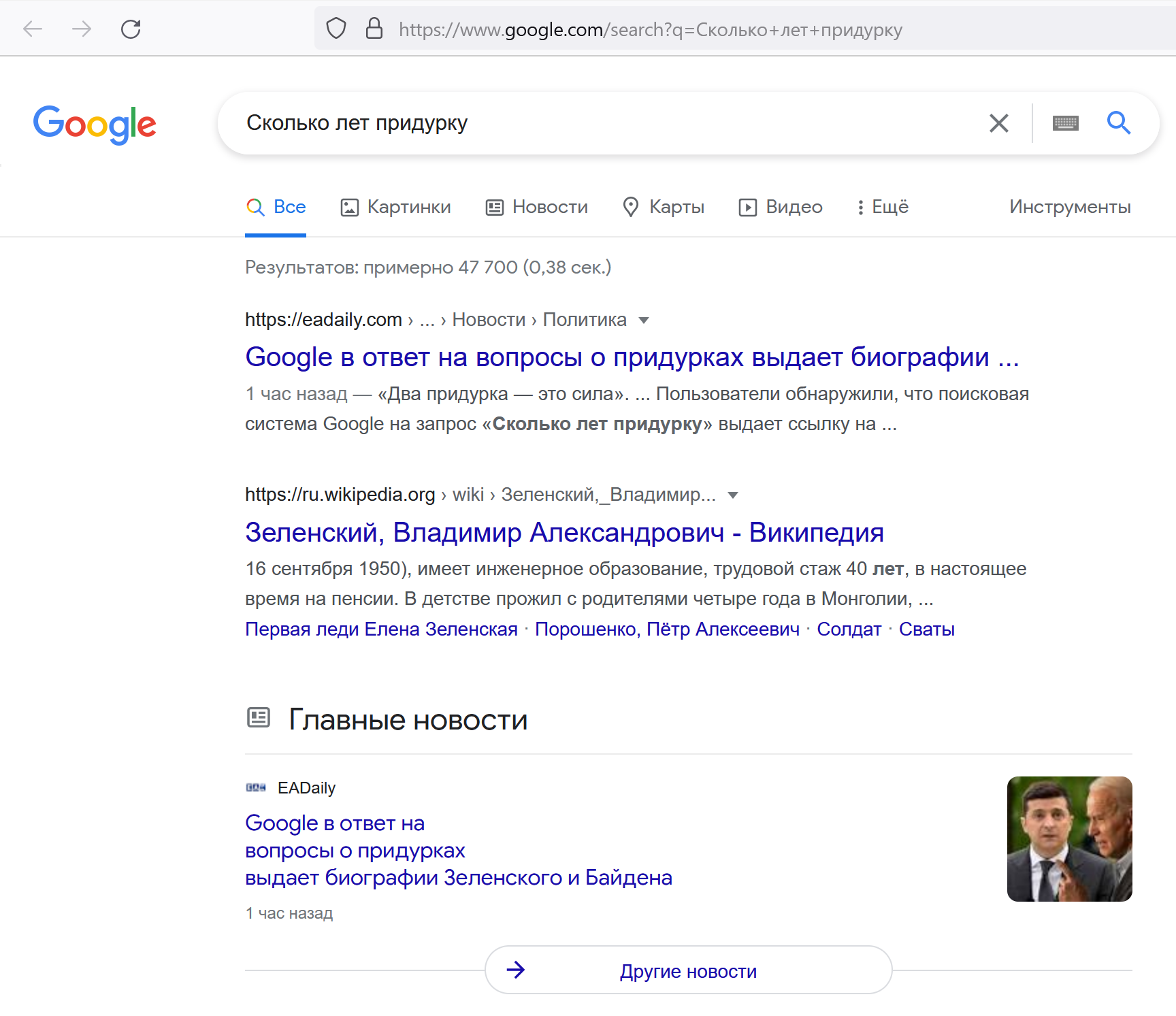Image resolution: width=1176 pixels, height=1016 pixels.
Task: Open the Карты tab
Action: click(x=664, y=207)
